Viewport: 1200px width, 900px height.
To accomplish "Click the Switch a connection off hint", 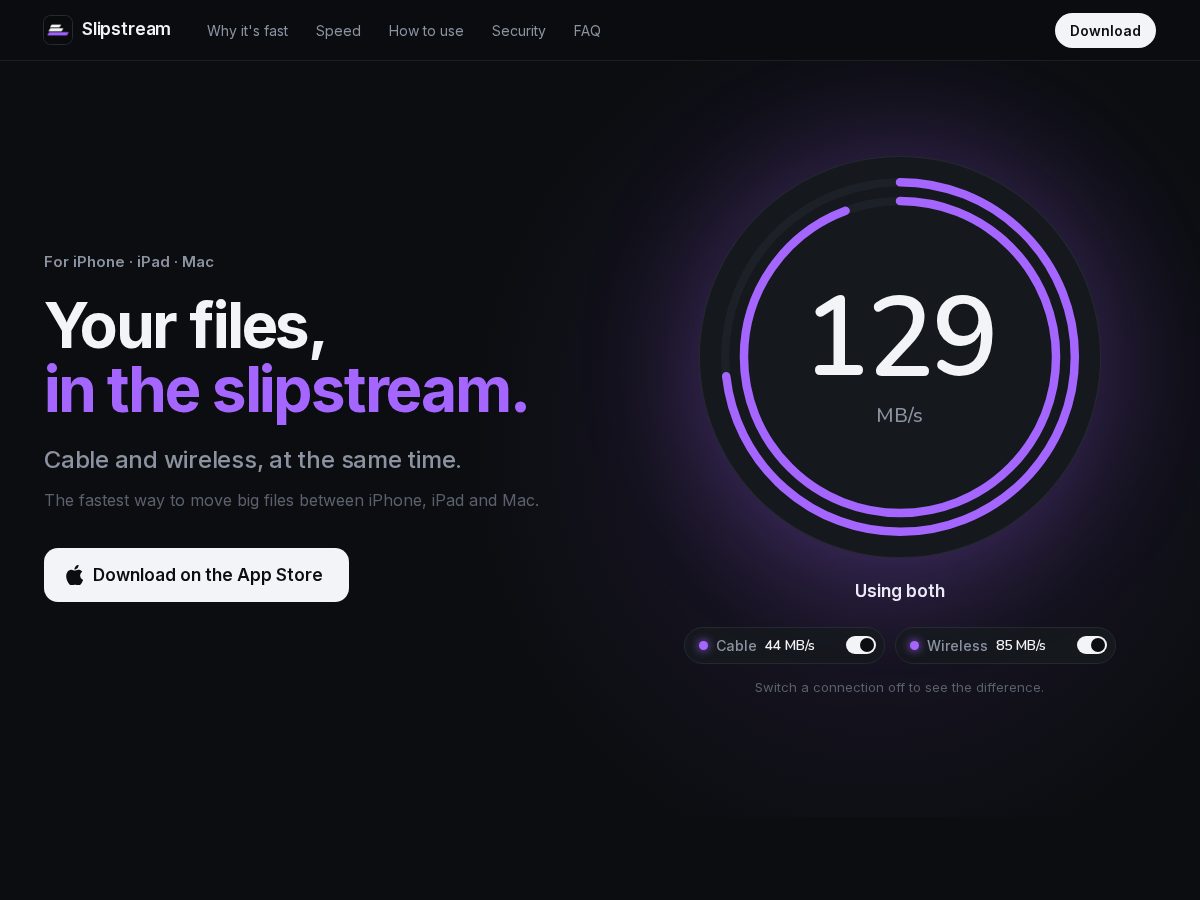I will (x=899, y=688).
